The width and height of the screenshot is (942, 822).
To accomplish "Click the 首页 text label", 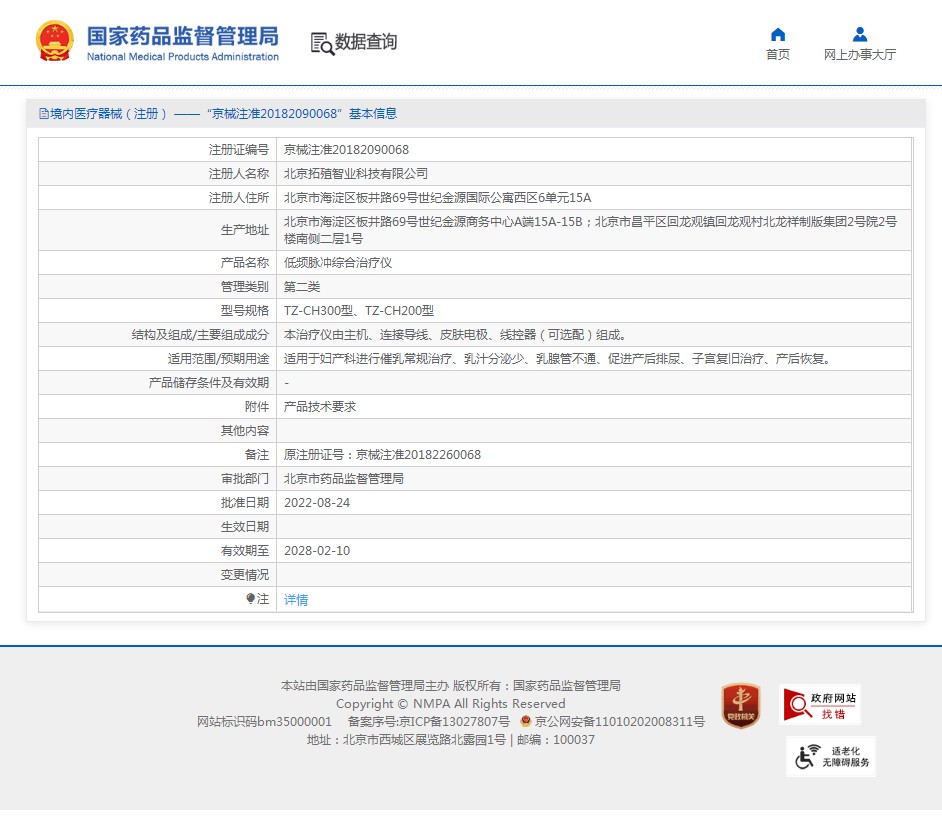I will 778,55.
